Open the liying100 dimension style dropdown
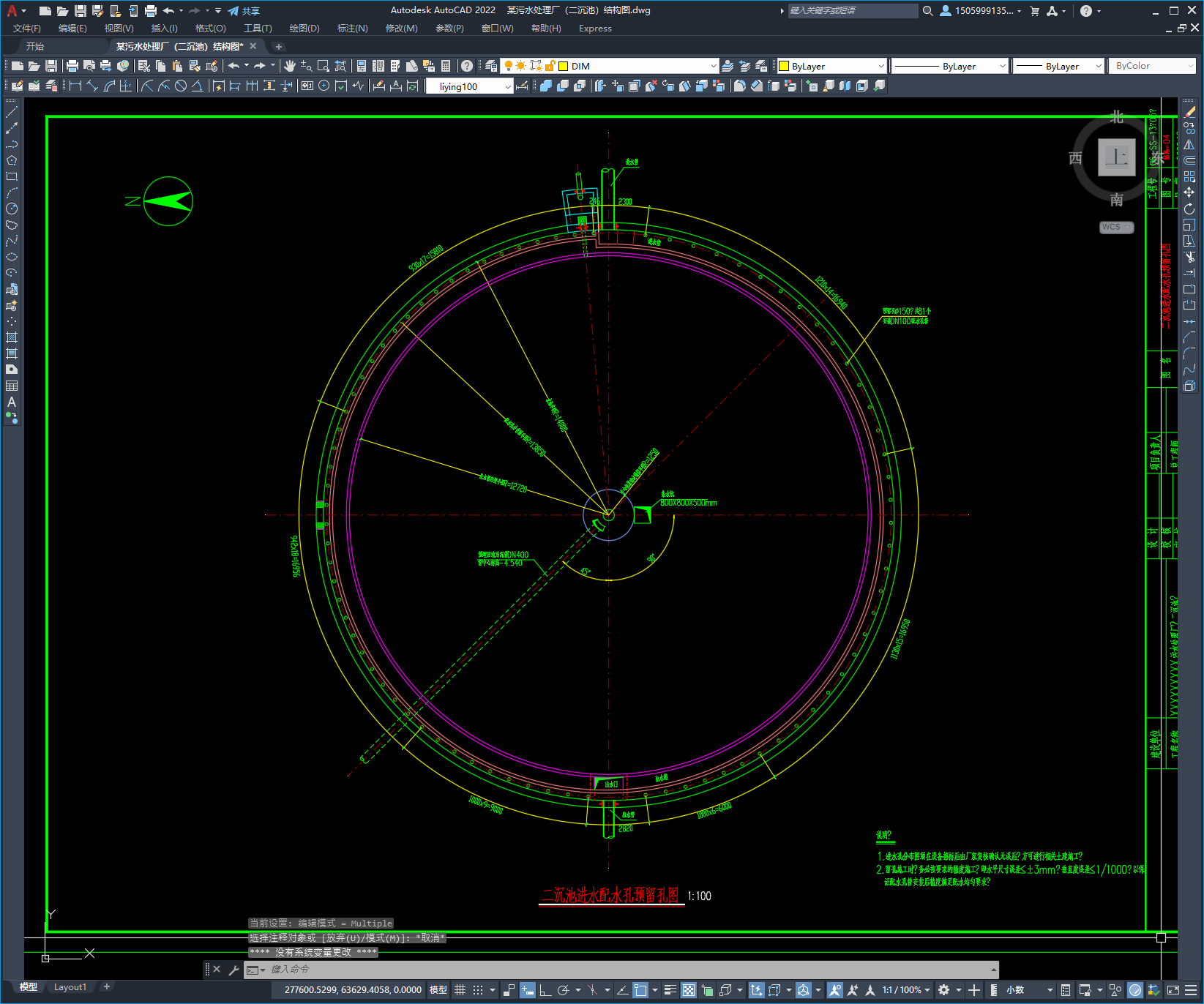The height and width of the screenshot is (1004, 1204). [509, 86]
